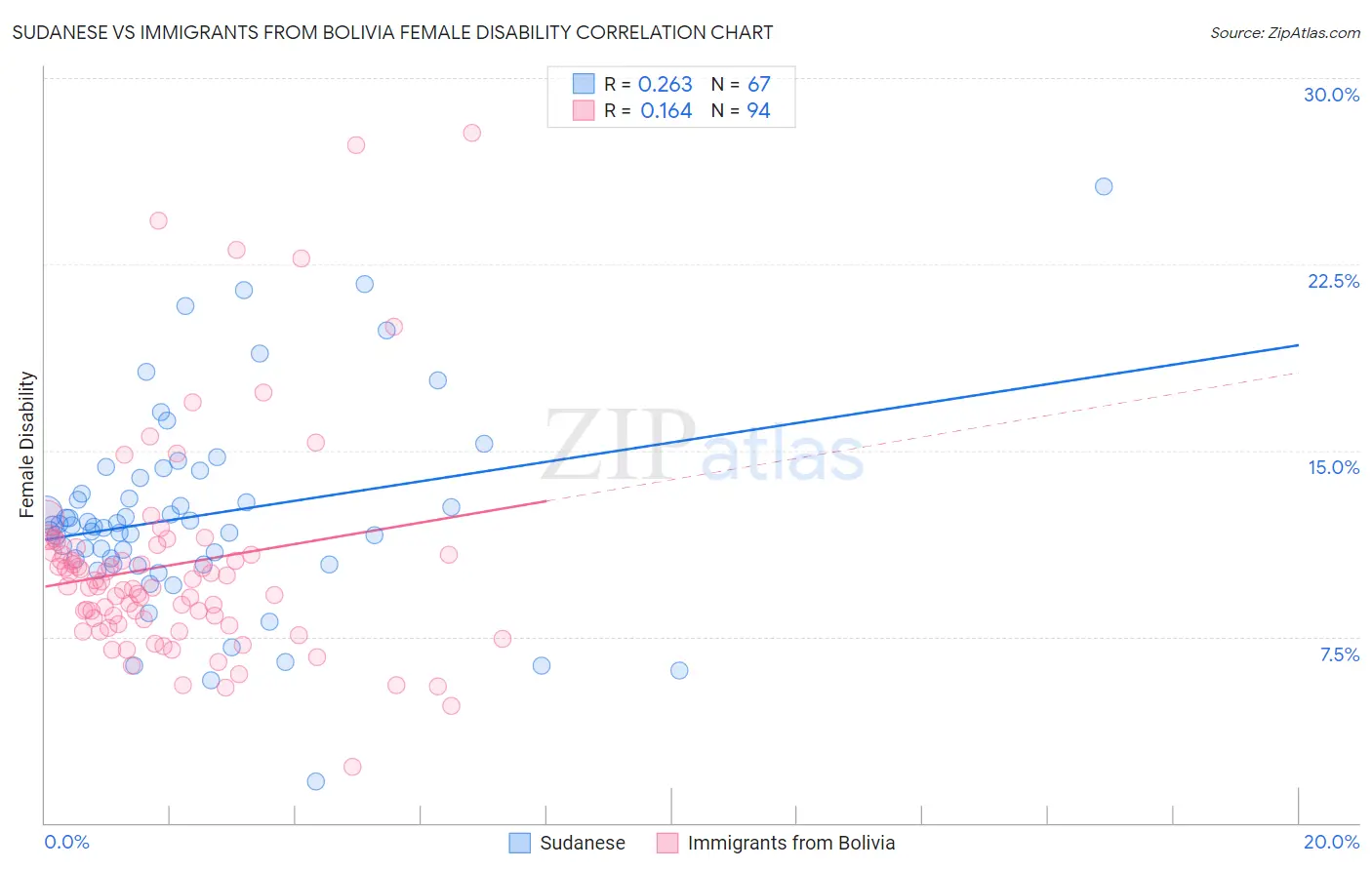Viewport: 1372px width, 870px height.
Task: Click the 30.0% y-axis tick label
Action: tap(1331, 95)
